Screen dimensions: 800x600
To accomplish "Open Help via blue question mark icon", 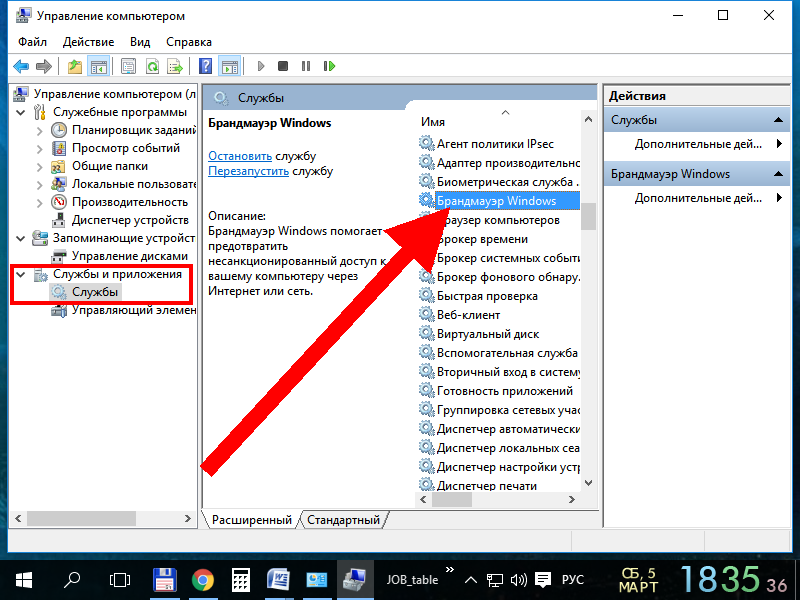I will (x=205, y=67).
